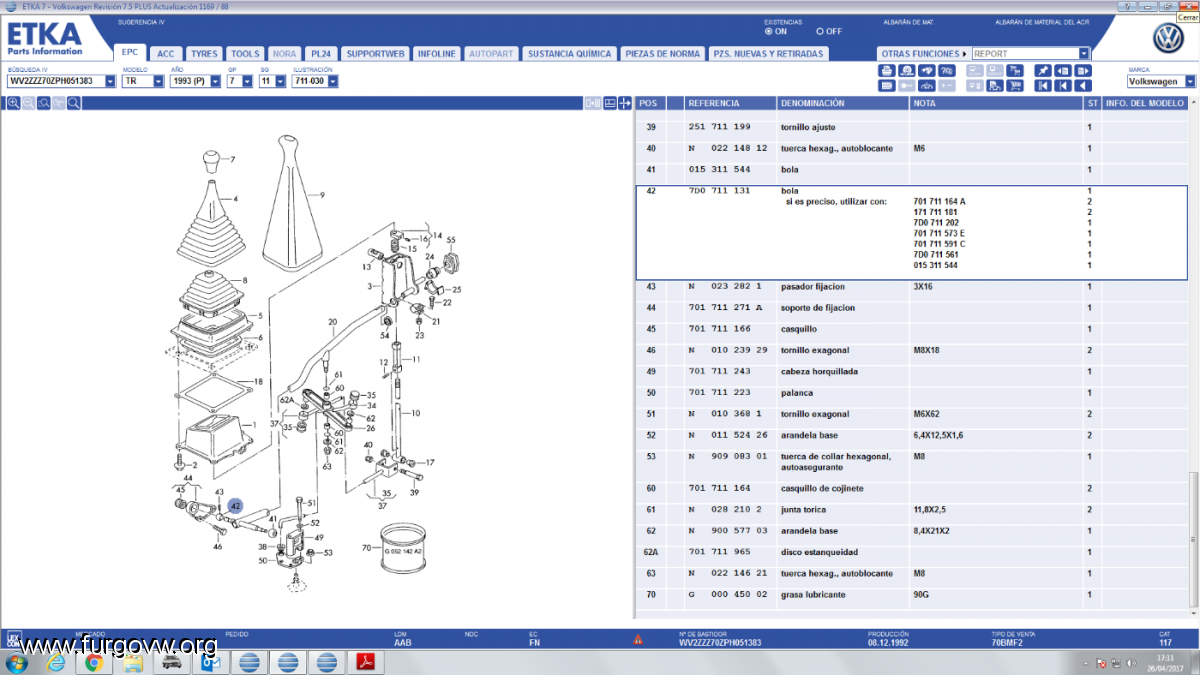Click the POS column header
The image size is (1200, 675).
click(x=650, y=103)
